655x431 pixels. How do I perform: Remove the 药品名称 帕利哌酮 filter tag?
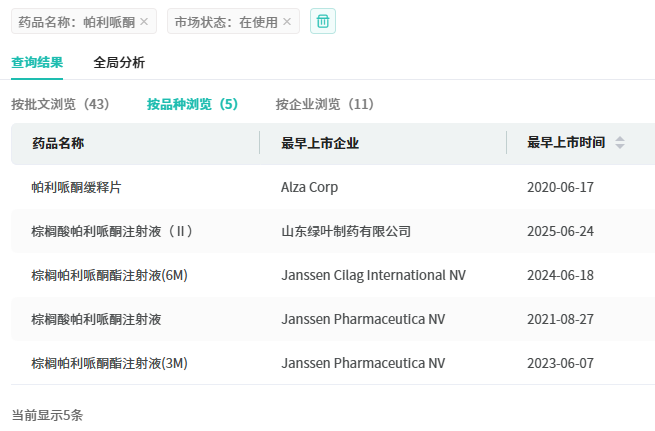point(144,21)
